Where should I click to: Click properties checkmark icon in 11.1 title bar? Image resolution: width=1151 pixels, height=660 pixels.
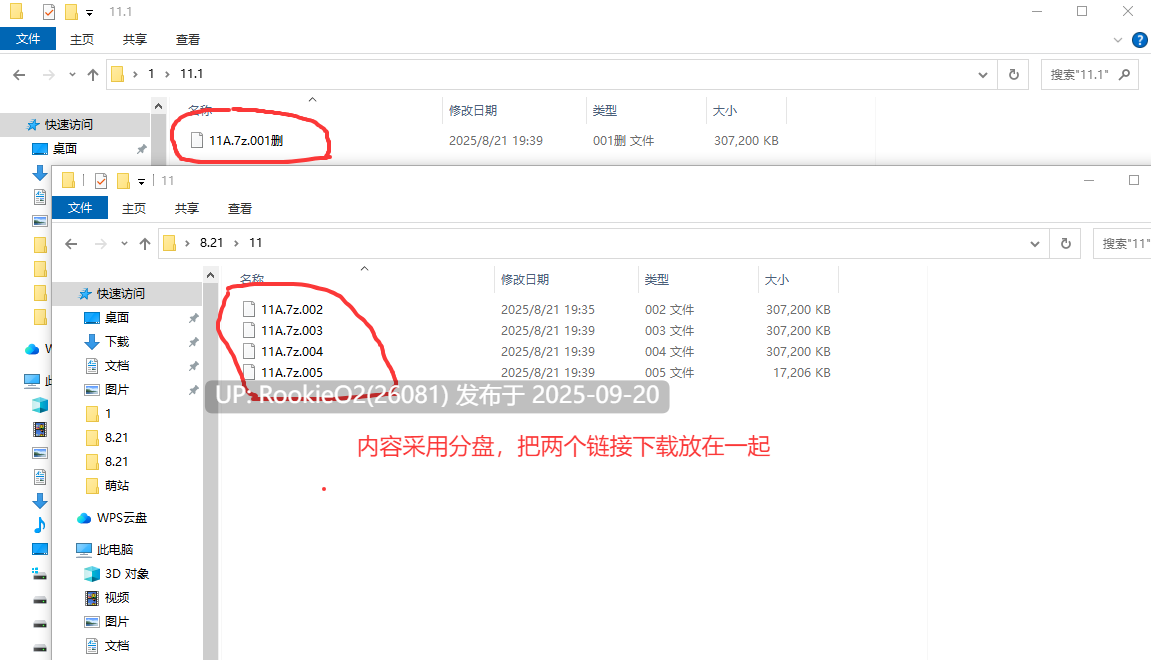(48, 12)
